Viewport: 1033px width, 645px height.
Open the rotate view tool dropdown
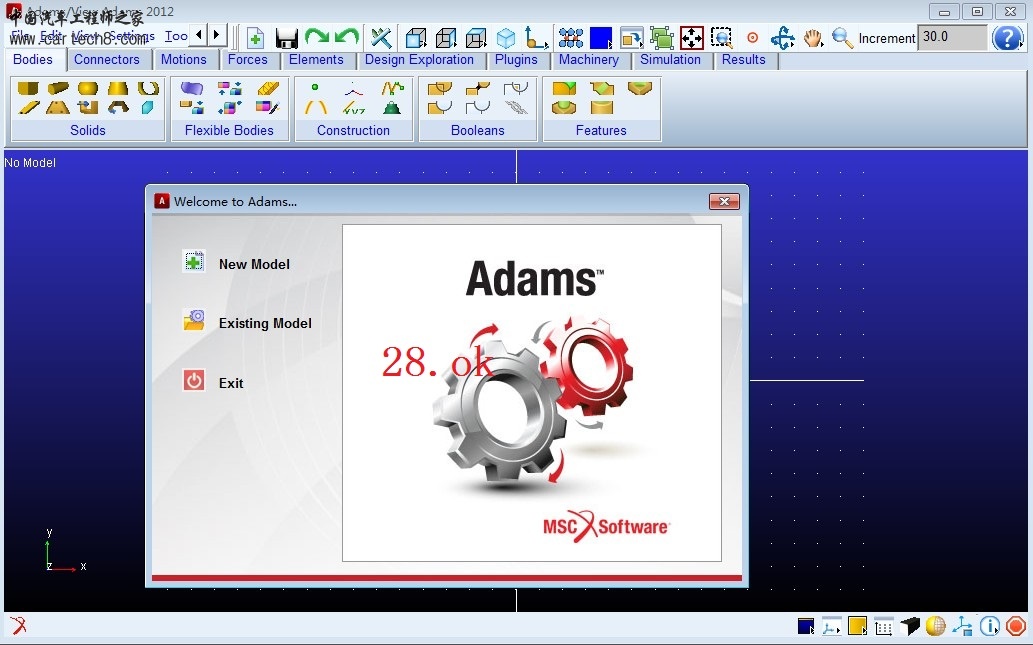783,38
